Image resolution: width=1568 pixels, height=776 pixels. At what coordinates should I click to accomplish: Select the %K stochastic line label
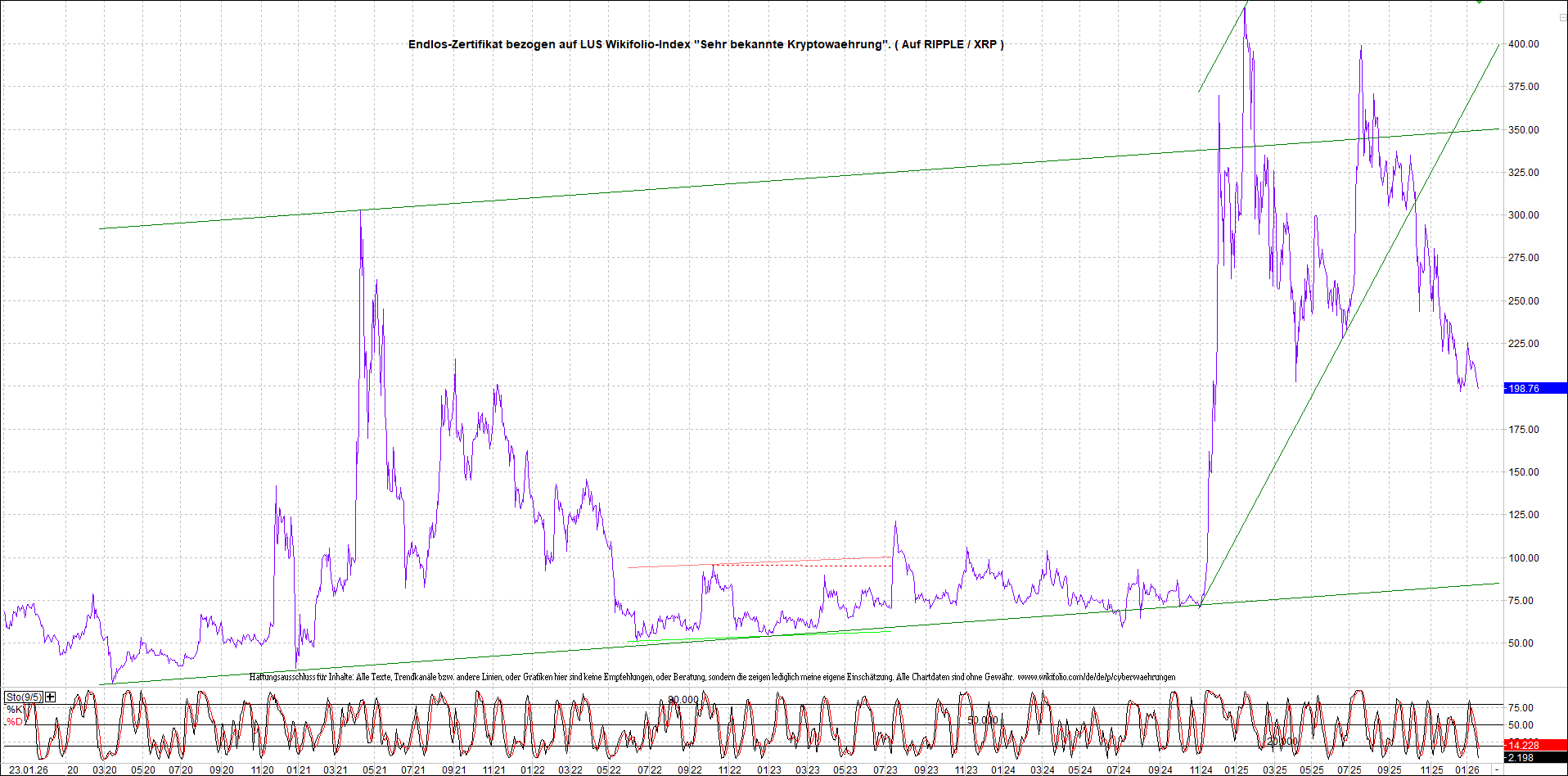click(15, 710)
